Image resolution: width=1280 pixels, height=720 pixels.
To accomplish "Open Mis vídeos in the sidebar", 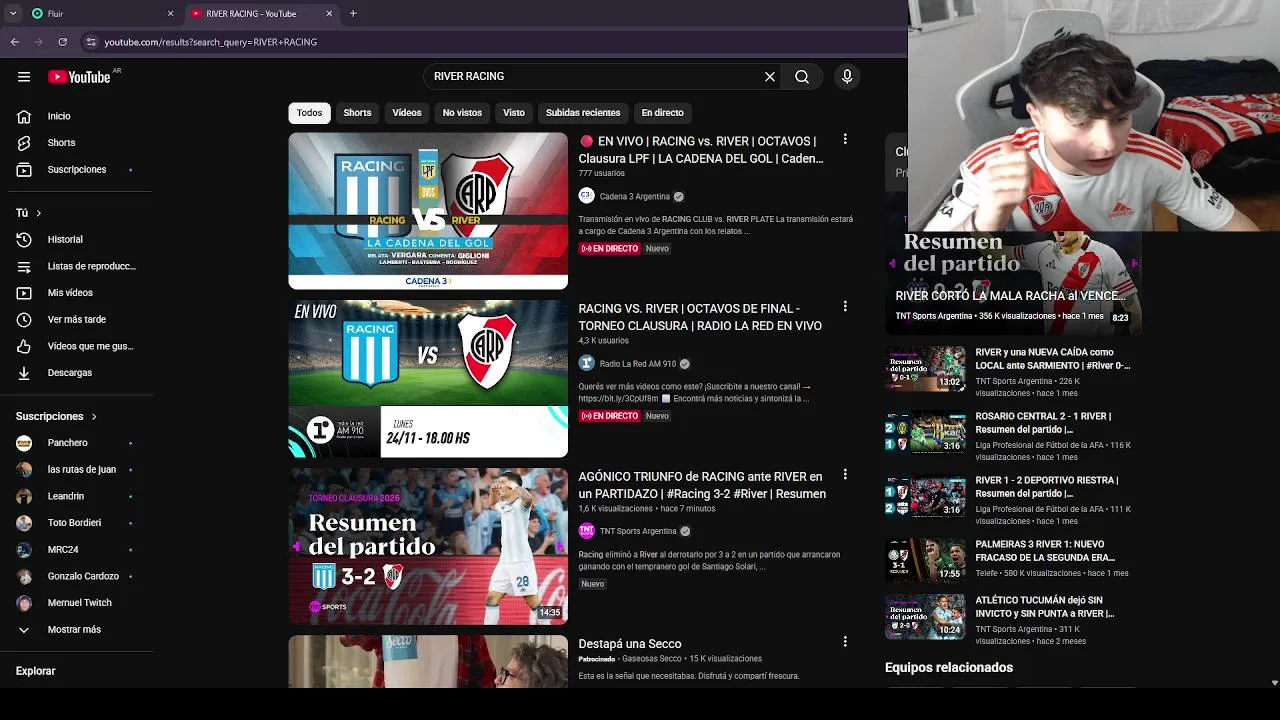I will [70, 292].
